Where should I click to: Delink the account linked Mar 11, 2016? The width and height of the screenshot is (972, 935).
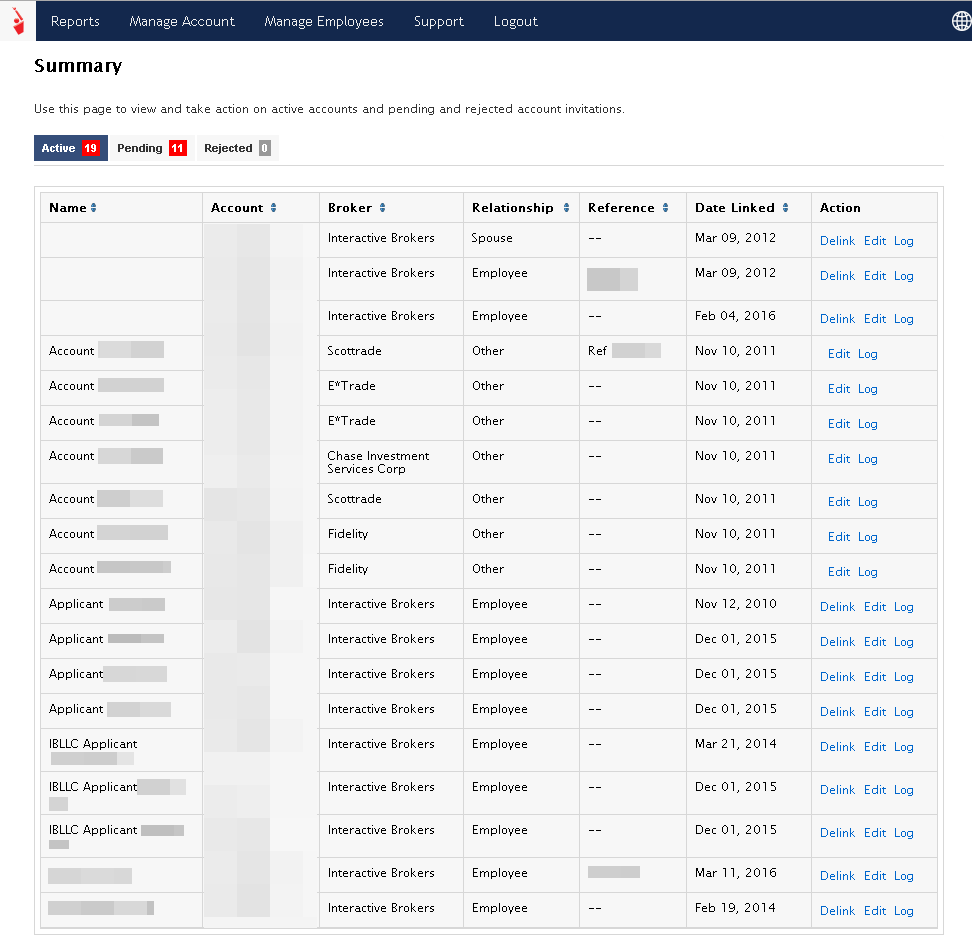837,876
